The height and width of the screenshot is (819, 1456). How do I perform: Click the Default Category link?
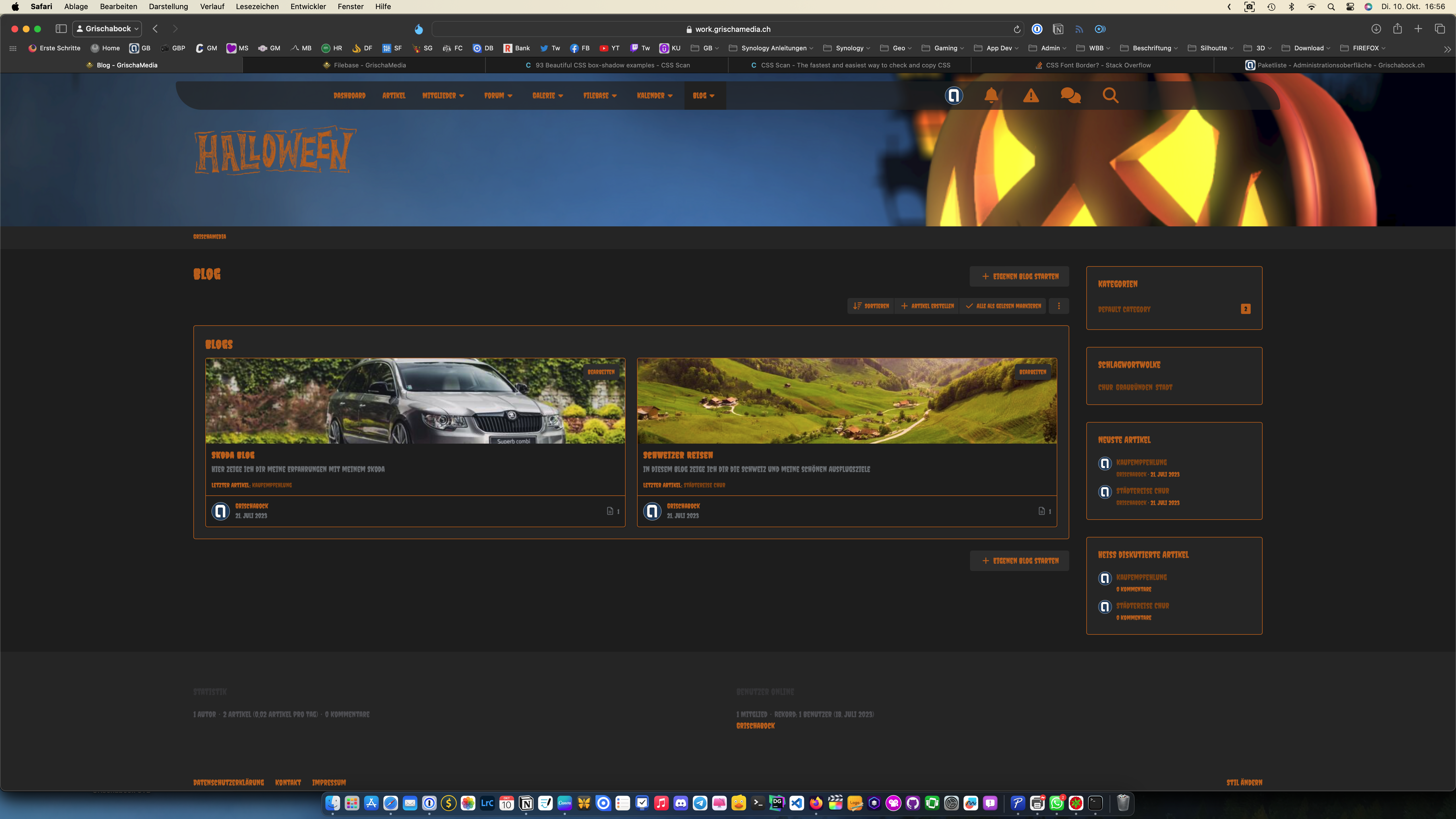point(1124,309)
